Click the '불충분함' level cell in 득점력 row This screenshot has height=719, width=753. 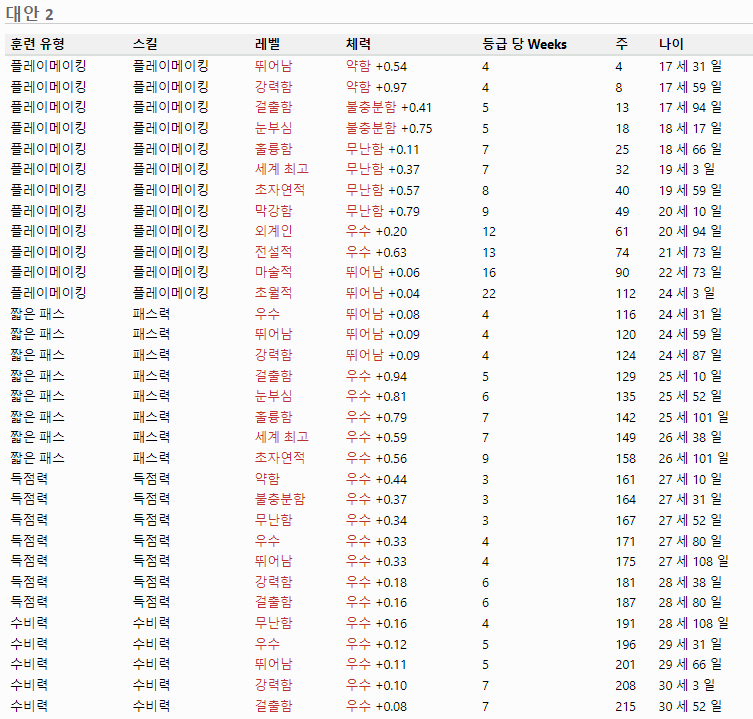[279, 500]
